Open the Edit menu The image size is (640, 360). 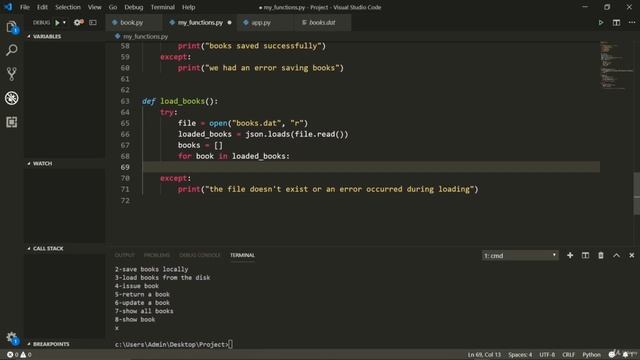click(42, 7)
